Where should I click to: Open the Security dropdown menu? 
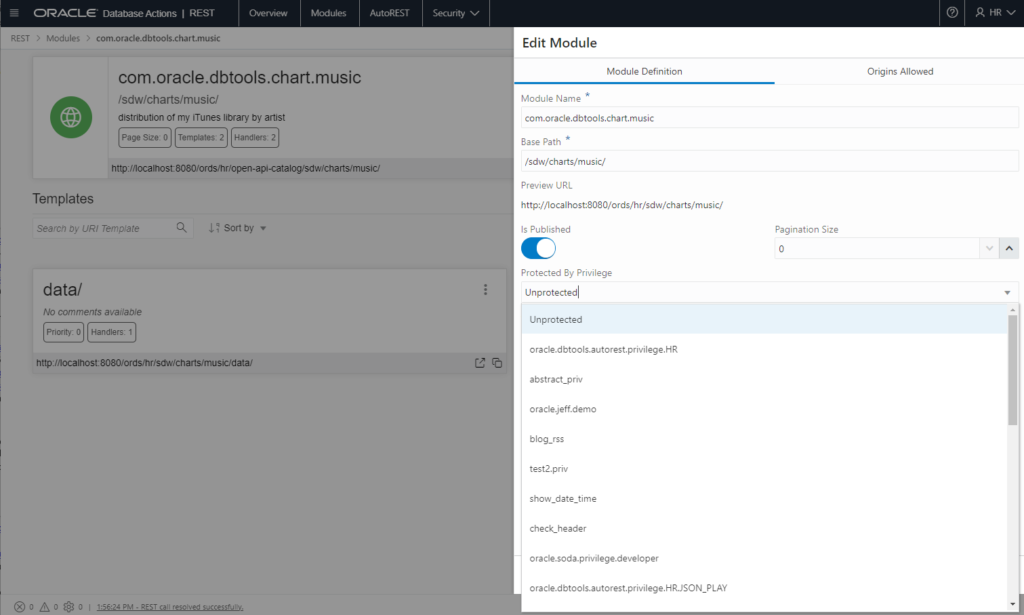(456, 13)
